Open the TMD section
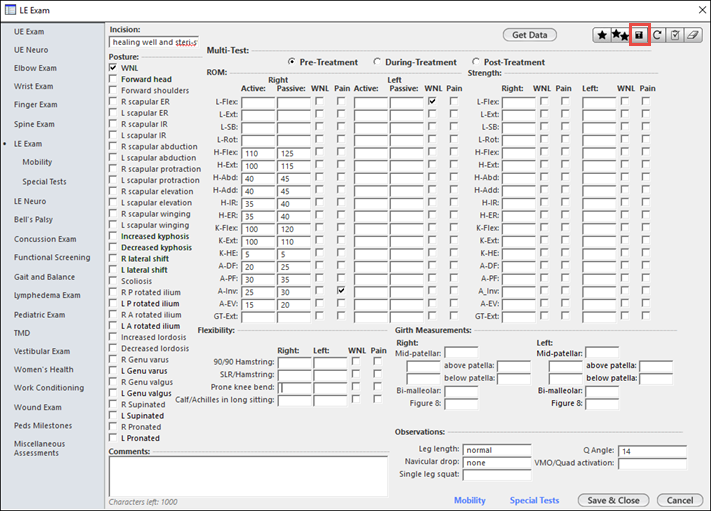Image resolution: width=711 pixels, height=511 pixels. pos(22,333)
